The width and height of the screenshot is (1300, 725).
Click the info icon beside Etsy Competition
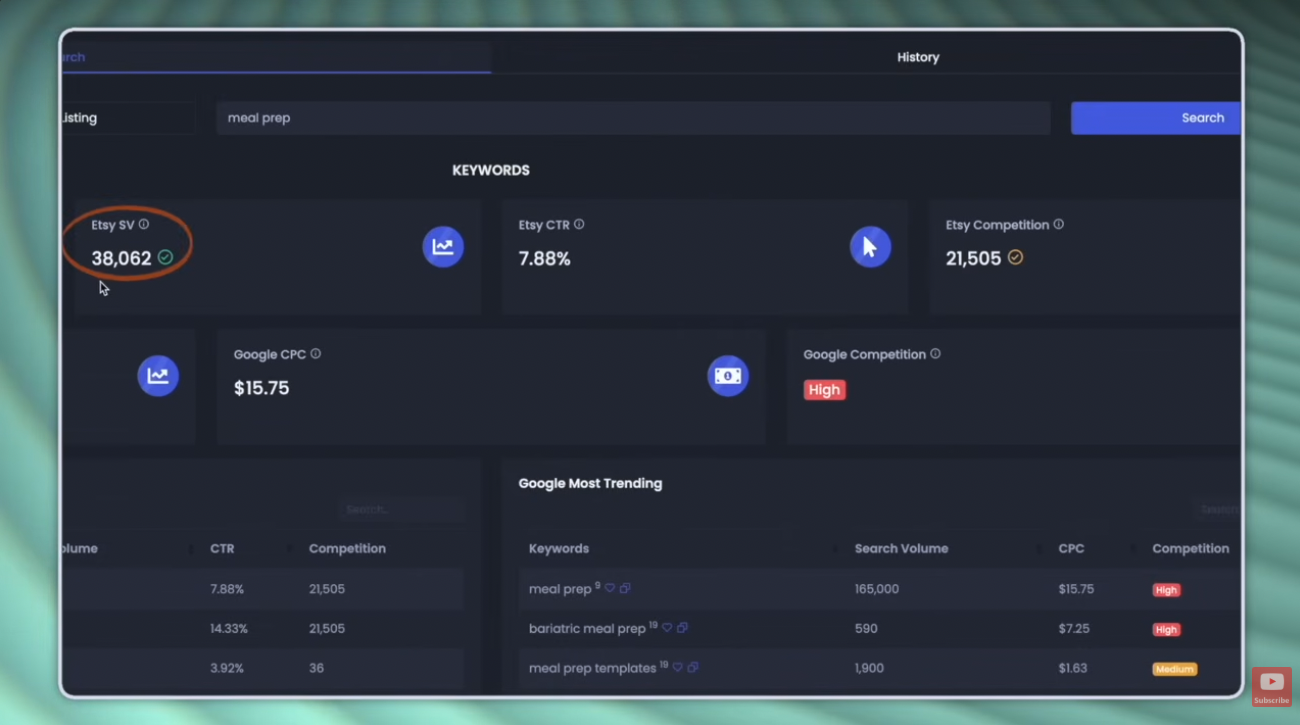(1059, 225)
